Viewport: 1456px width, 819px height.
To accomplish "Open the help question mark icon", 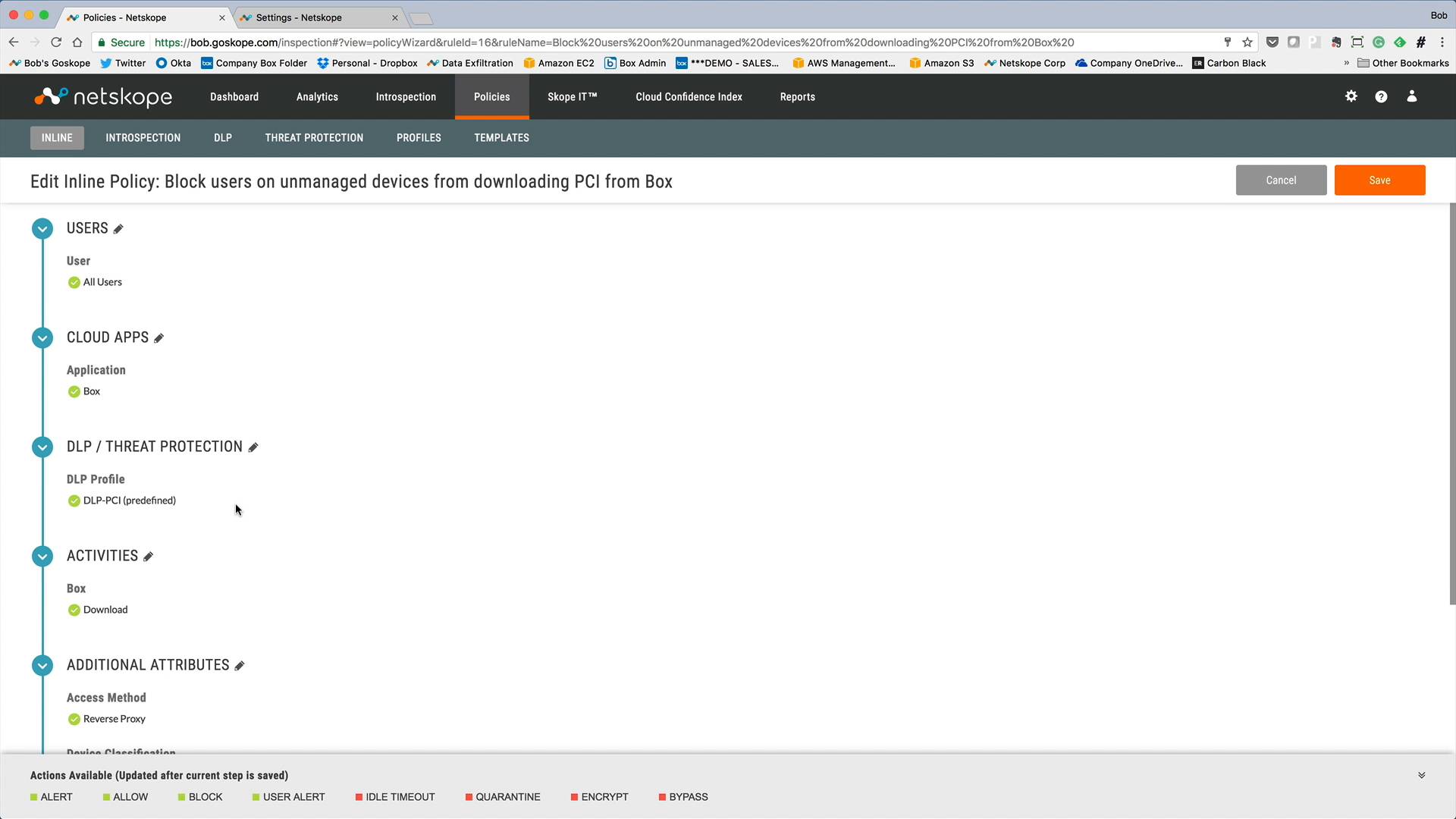I will [1381, 96].
